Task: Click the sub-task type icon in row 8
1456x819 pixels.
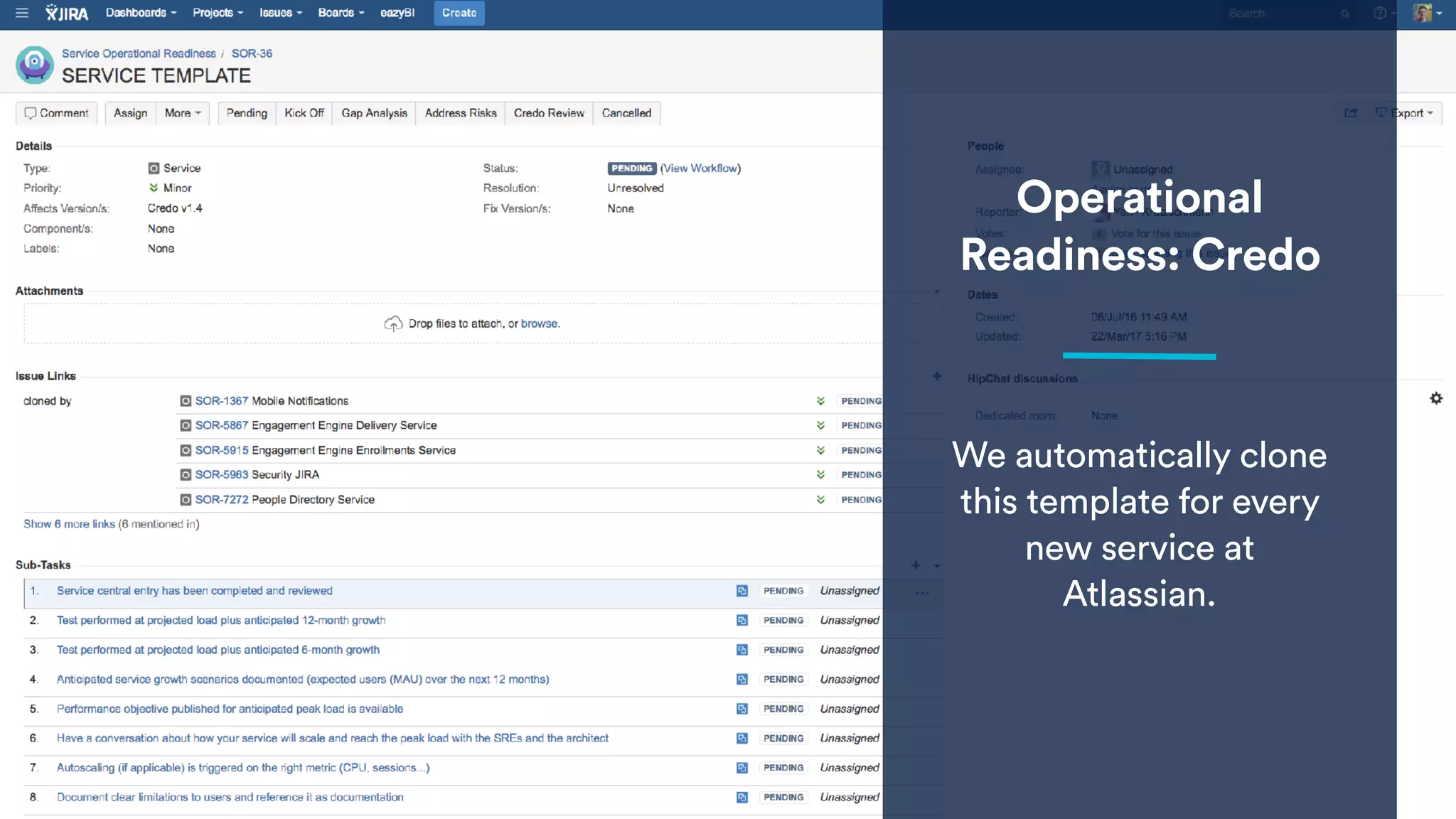Action: (x=742, y=798)
